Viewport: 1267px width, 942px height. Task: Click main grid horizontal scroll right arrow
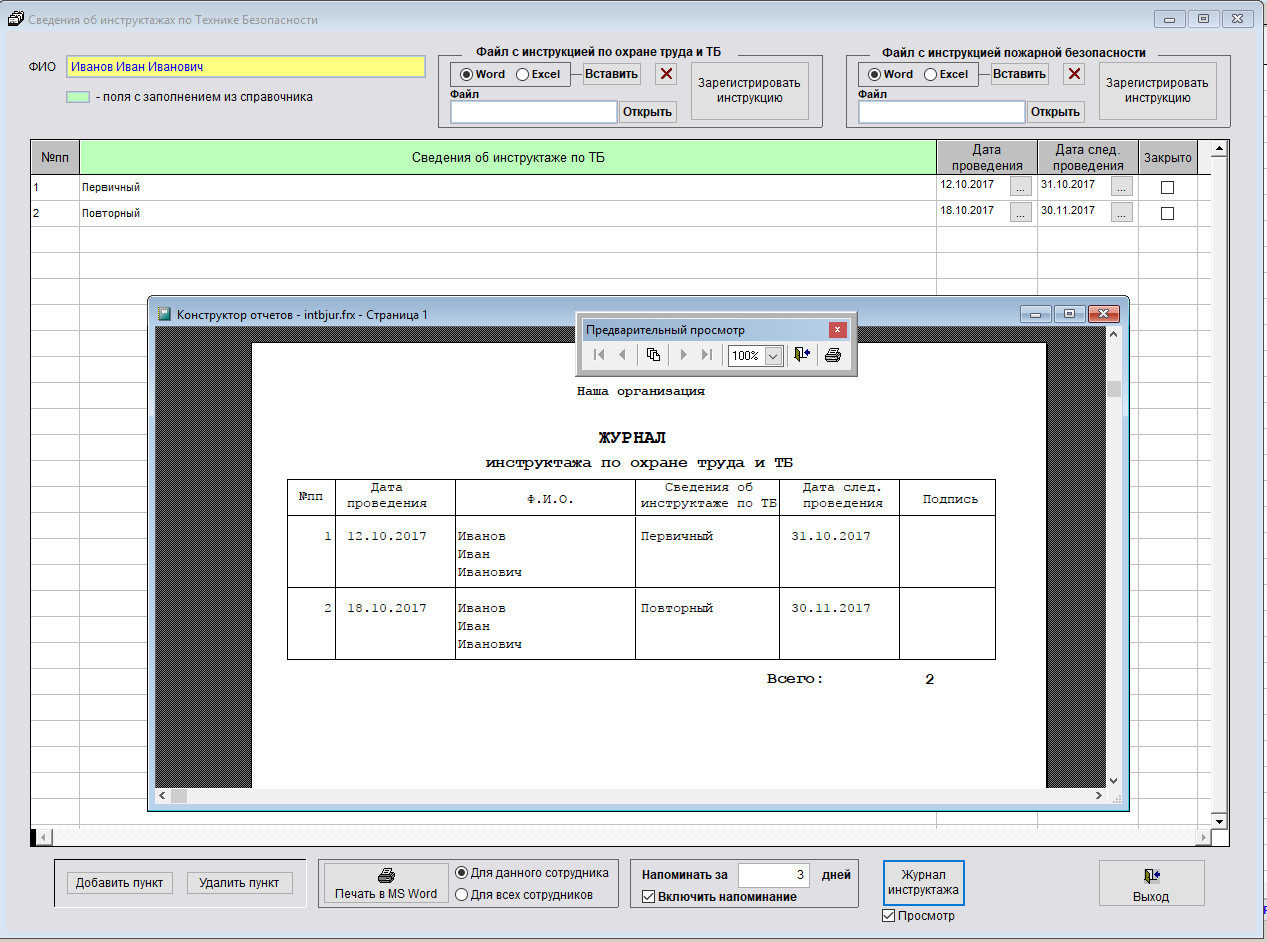pos(1203,836)
